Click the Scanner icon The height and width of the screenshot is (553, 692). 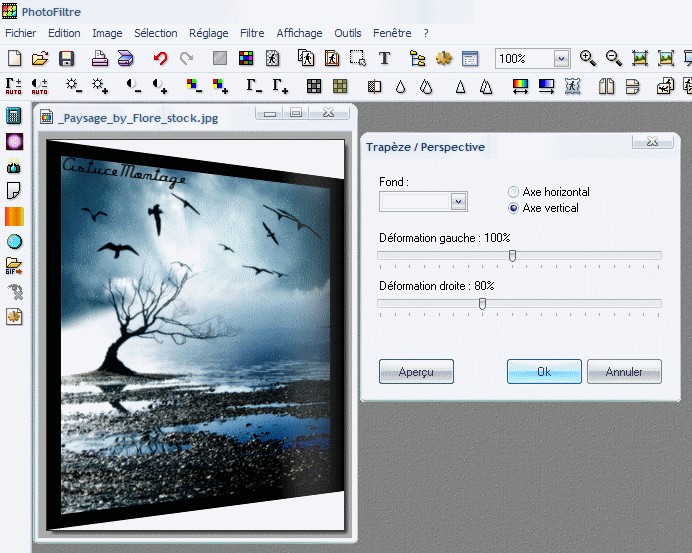point(126,58)
